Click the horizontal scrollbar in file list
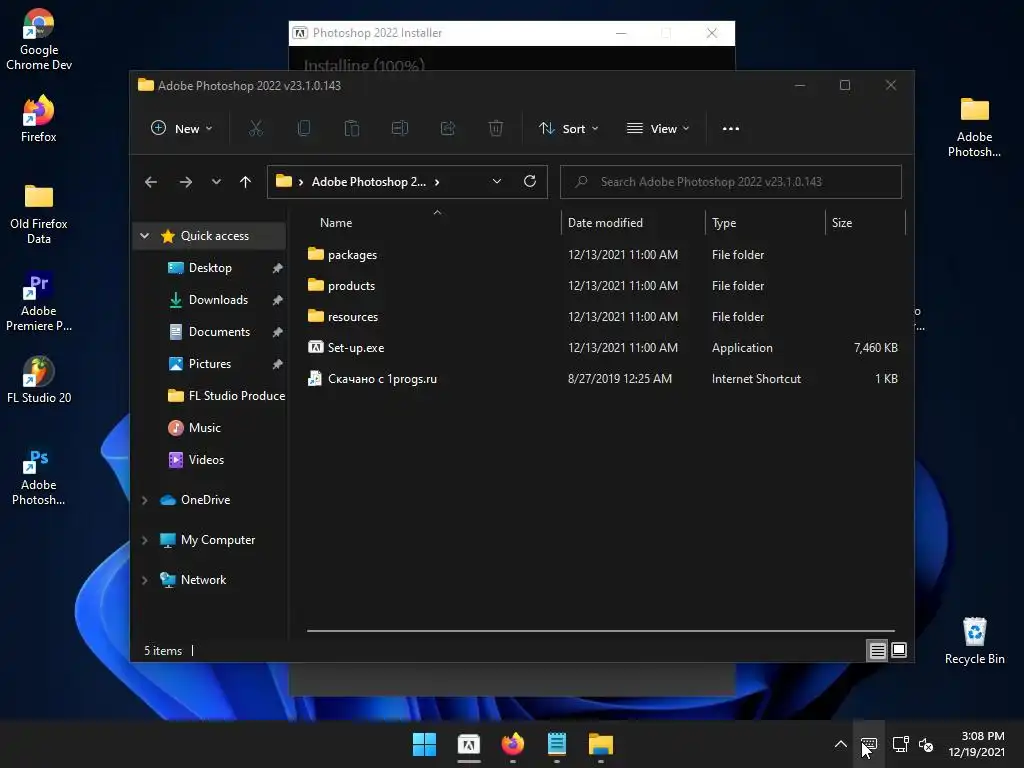1024x768 pixels. coord(601,631)
